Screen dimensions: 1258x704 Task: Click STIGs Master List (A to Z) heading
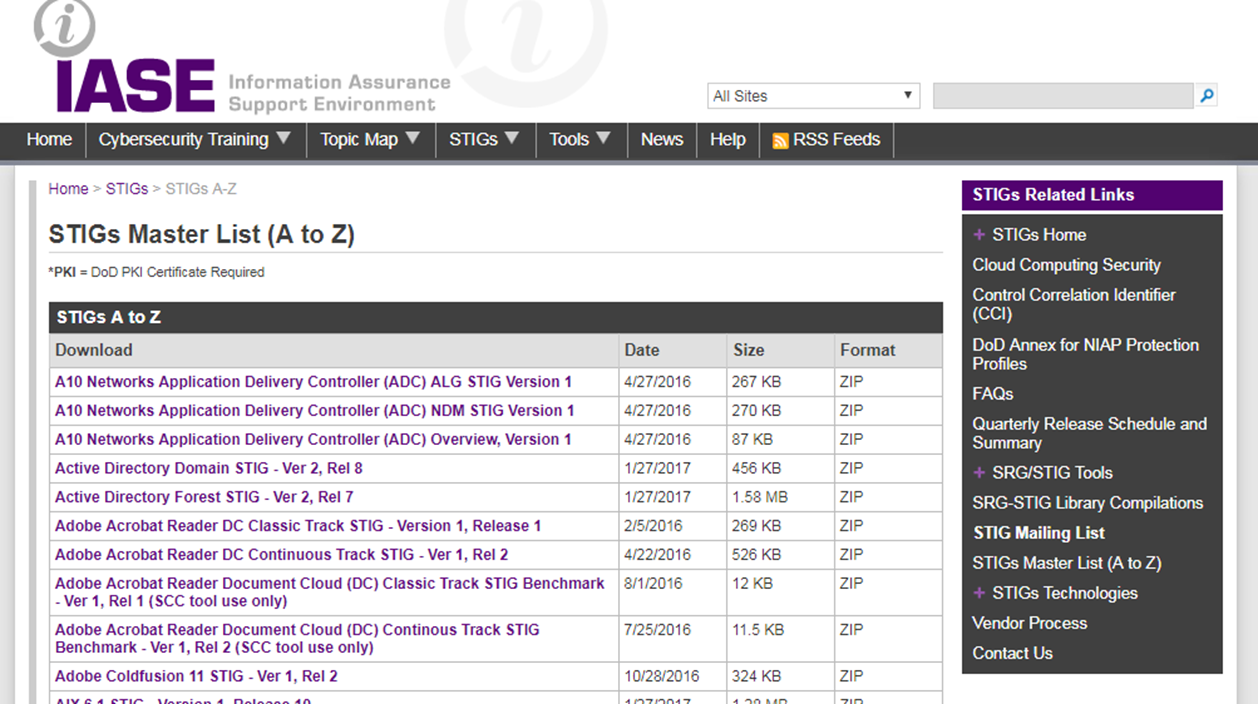coord(202,235)
